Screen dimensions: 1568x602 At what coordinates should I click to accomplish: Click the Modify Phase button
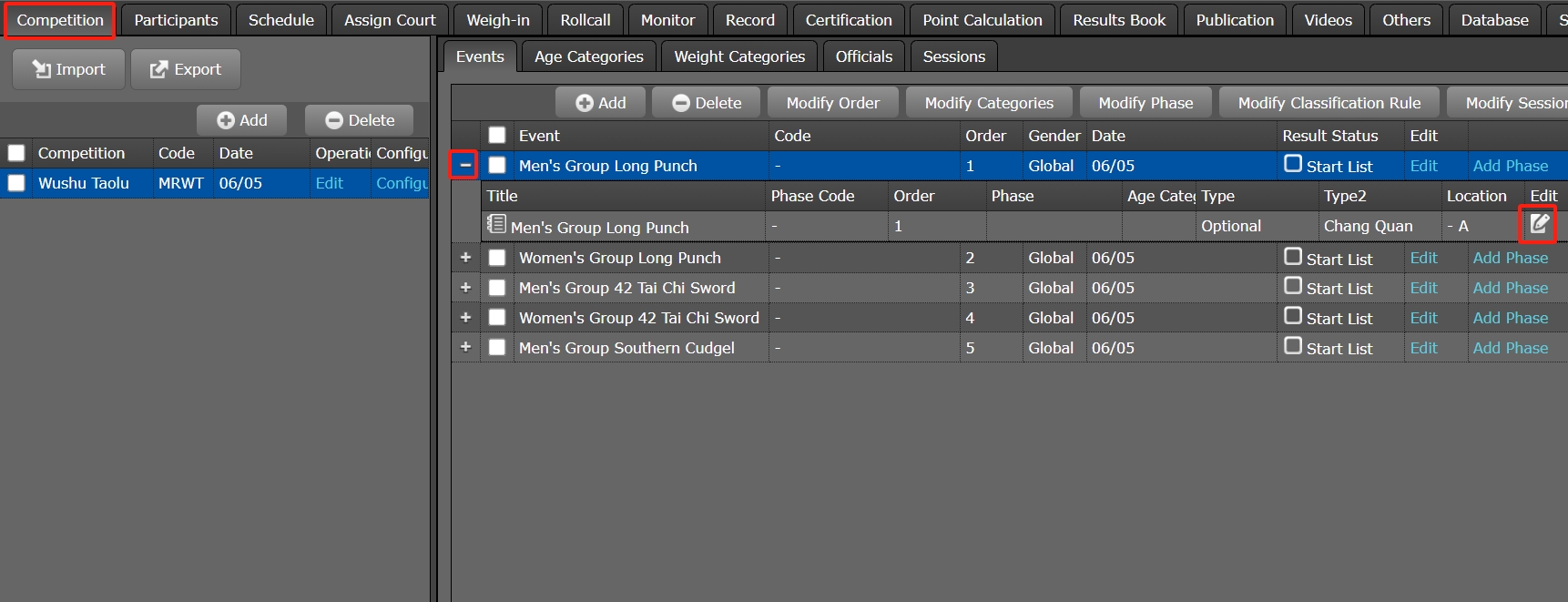[1145, 103]
